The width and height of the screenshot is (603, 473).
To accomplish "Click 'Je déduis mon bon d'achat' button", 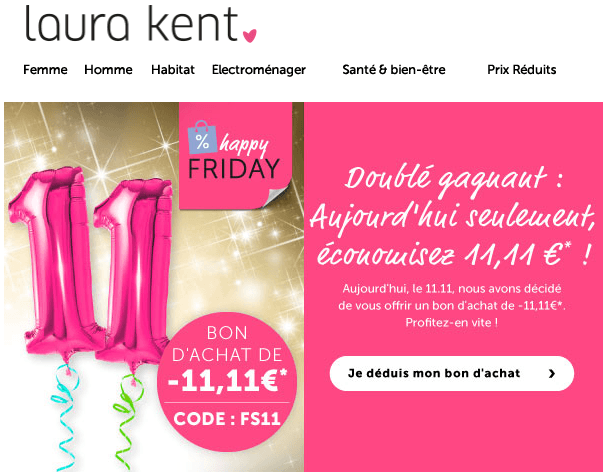I will tap(451, 373).
